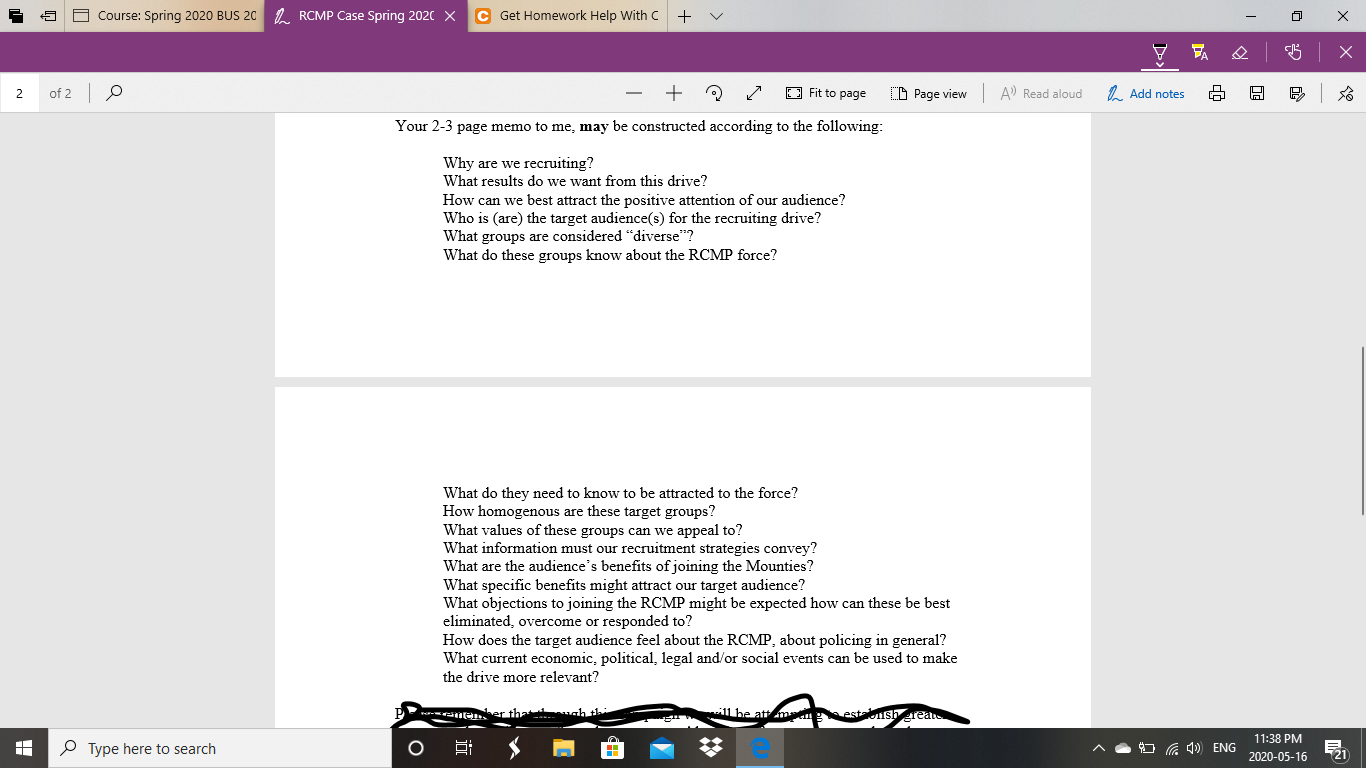Click the line beginning "Your 2-3 page memo"

point(639,126)
